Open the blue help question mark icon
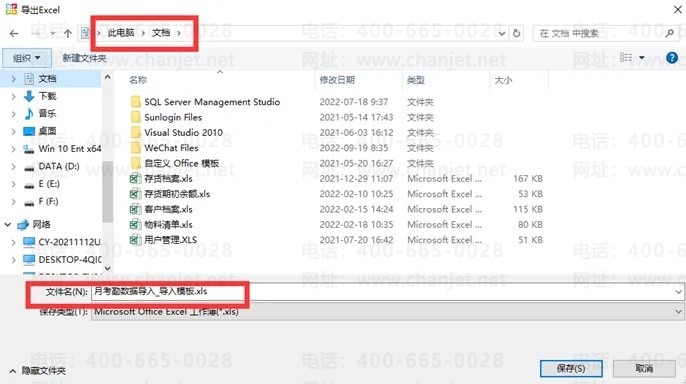This screenshot has width=686, height=384. [x=672, y=57]
